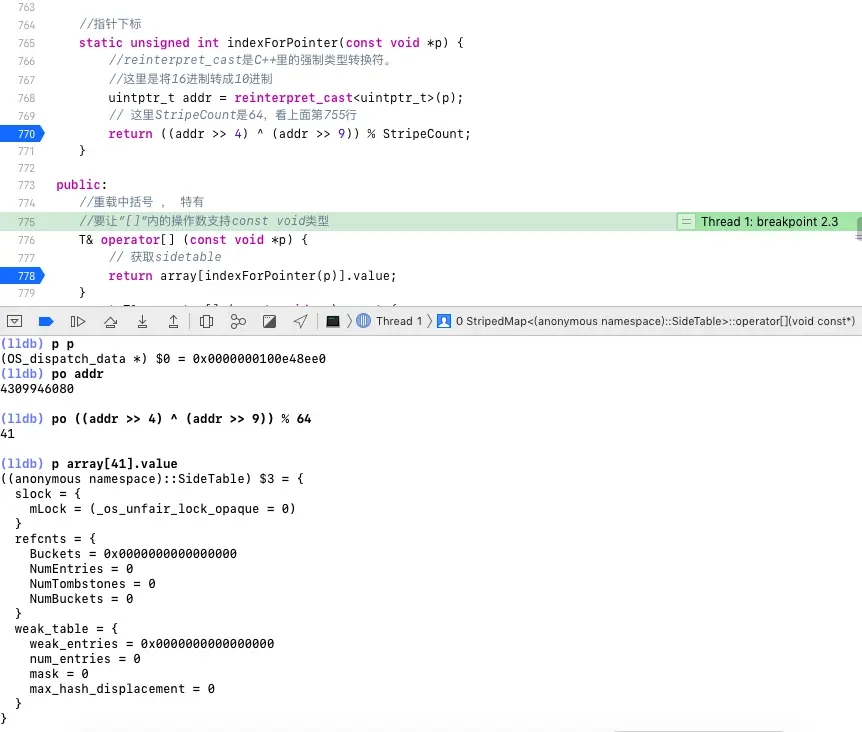Step into the function
The image size is (862, 732).
pyautogui.click(x=142, y=321)
